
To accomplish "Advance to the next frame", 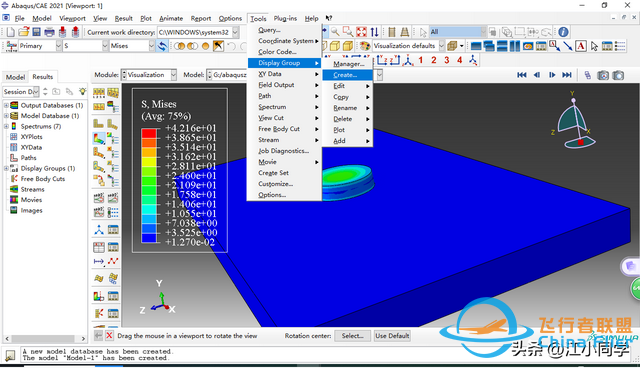I will pos(552,75).
